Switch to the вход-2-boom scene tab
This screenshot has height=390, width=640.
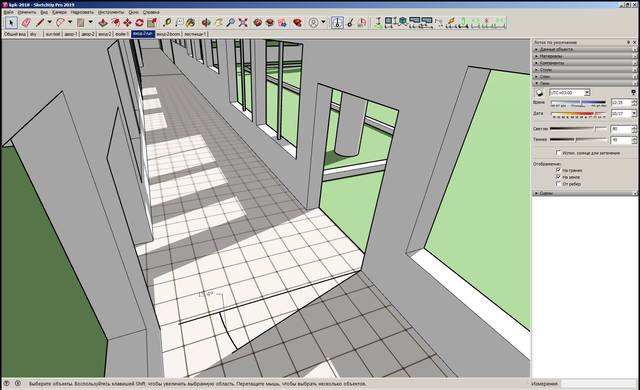pyautogui.click(x=168, y=34)
